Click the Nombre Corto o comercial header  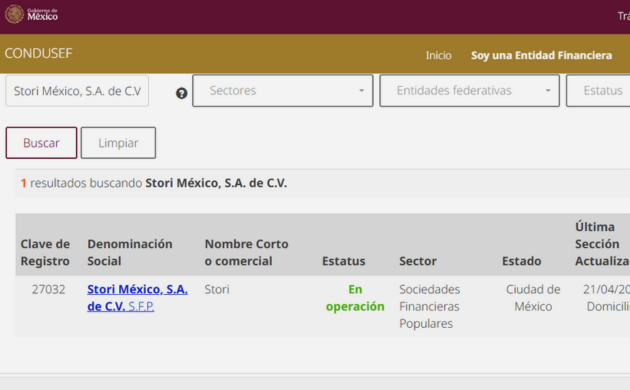[x=246, y=252]
